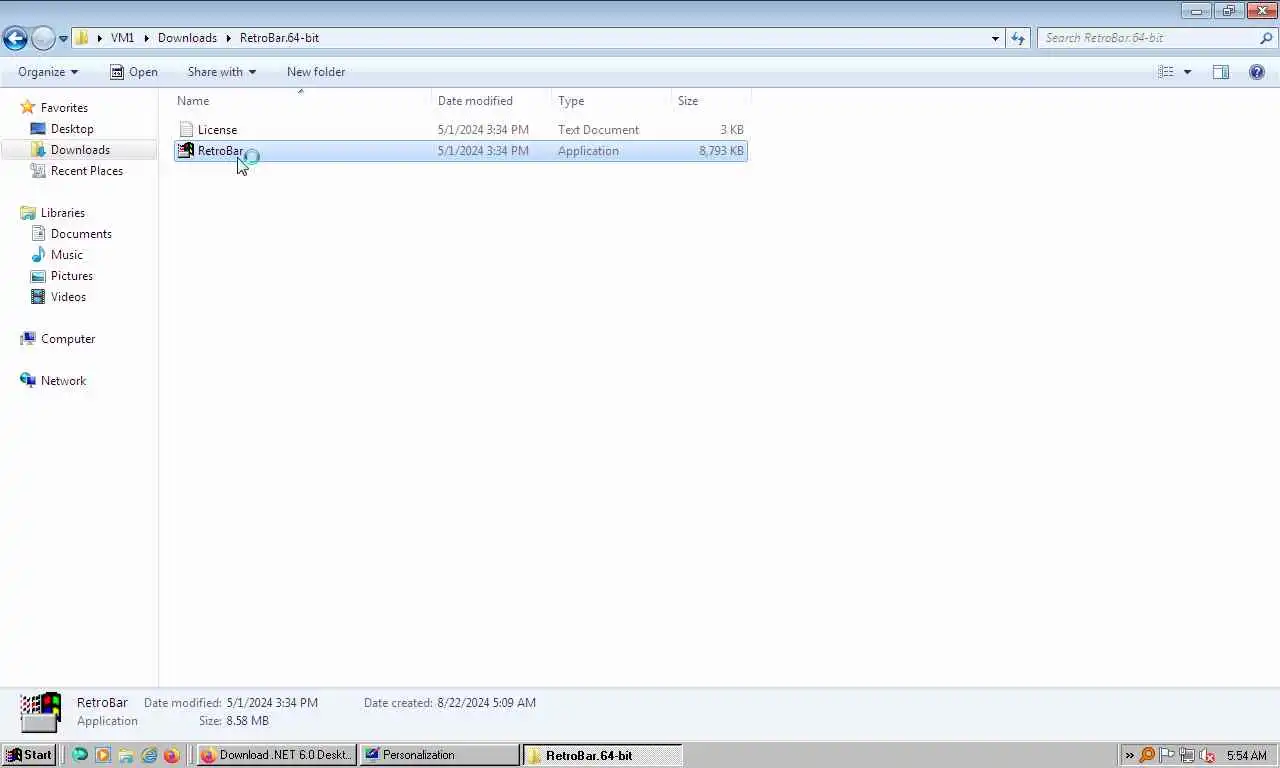Expand arrow before RetroBar.64-bit in path
Viewport: 1280px width, 768px height.
coord(228,38)
